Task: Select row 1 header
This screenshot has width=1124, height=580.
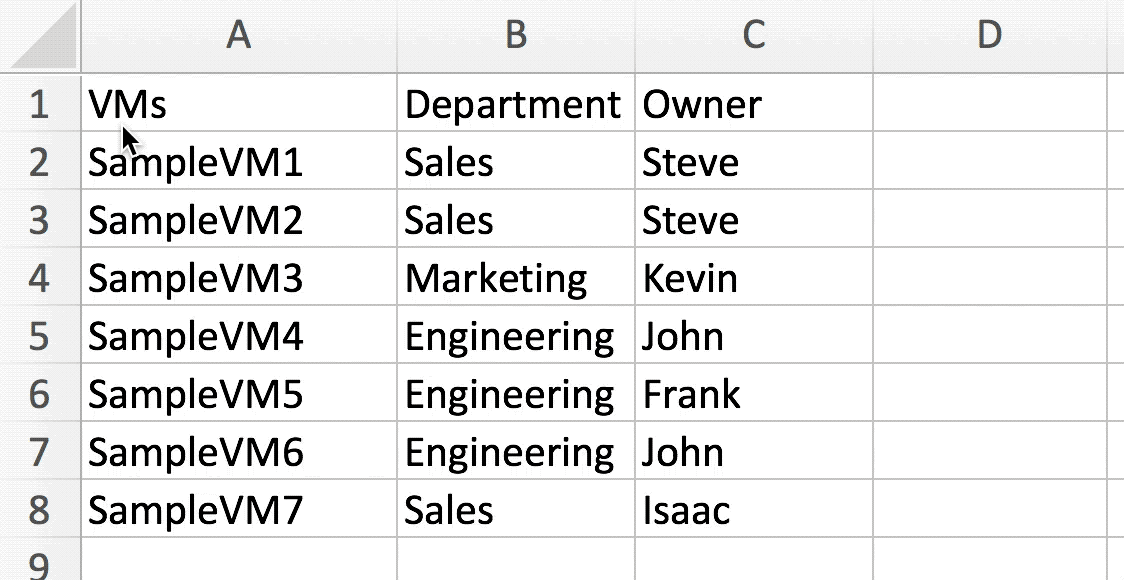Action: (x=39, y=103)
